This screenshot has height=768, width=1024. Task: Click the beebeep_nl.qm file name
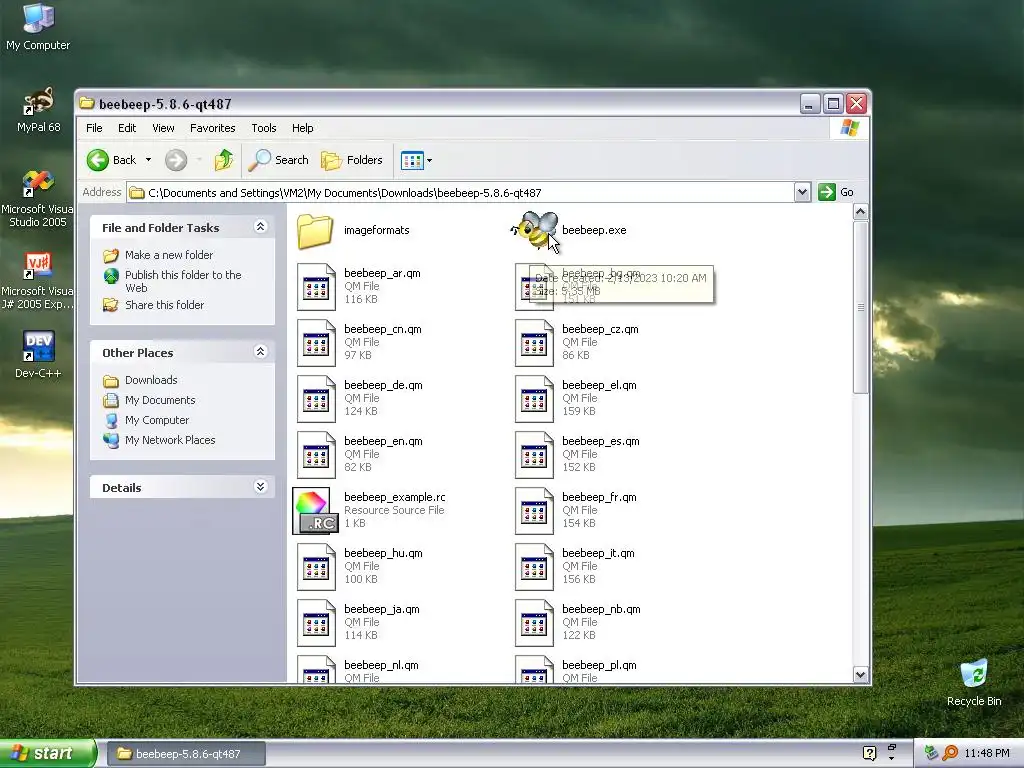coord(381,665)
